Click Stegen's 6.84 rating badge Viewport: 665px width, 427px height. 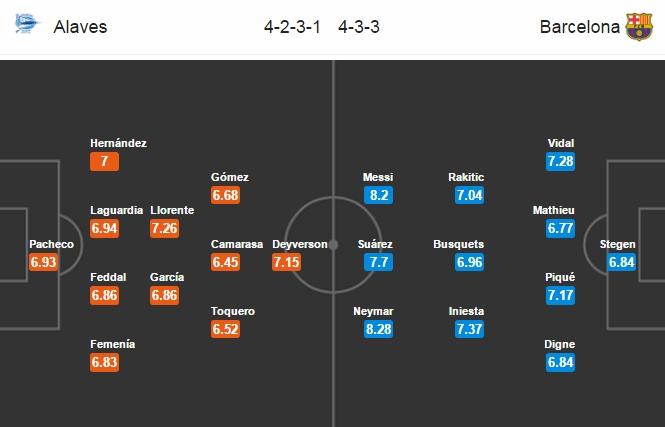point(620,263)
